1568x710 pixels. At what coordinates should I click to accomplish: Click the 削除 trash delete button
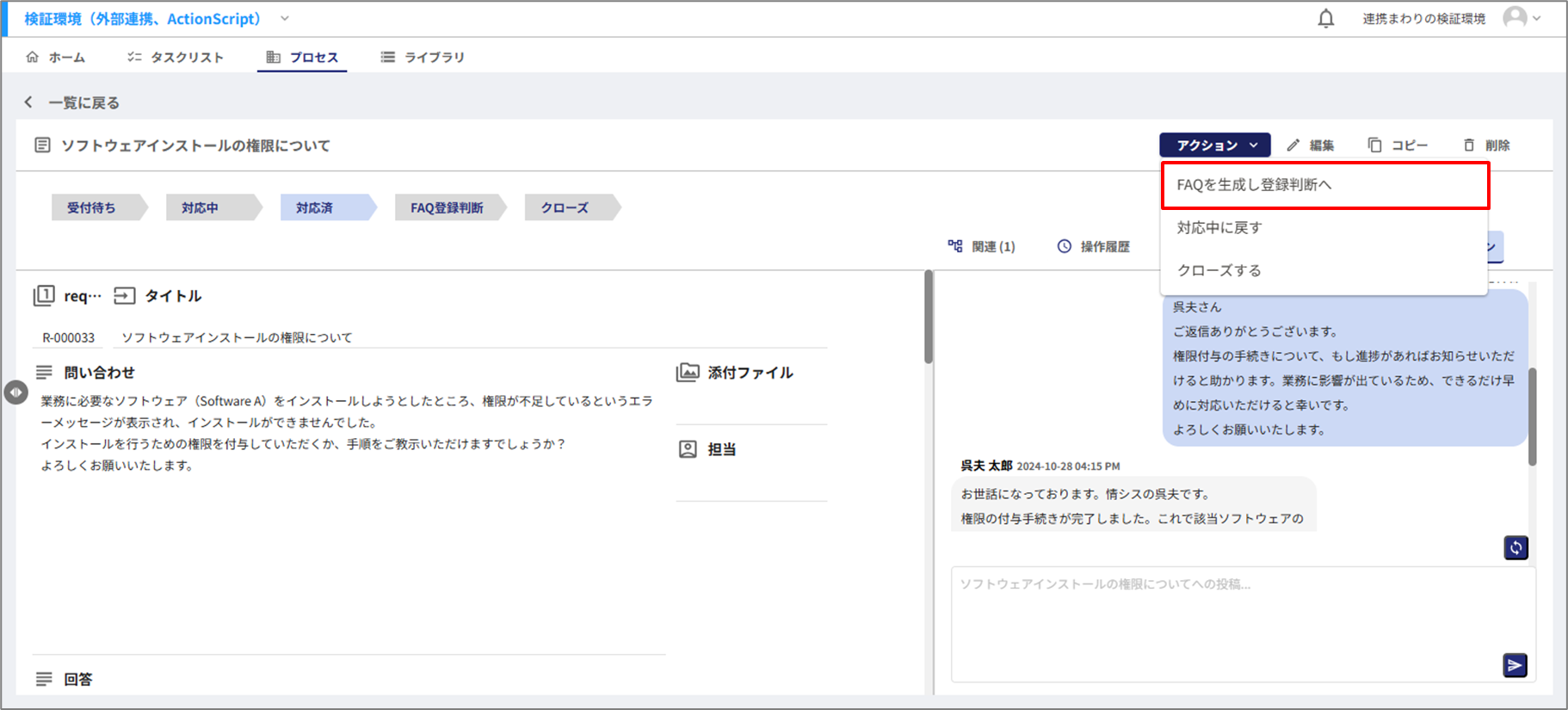tap(1486, 145)
